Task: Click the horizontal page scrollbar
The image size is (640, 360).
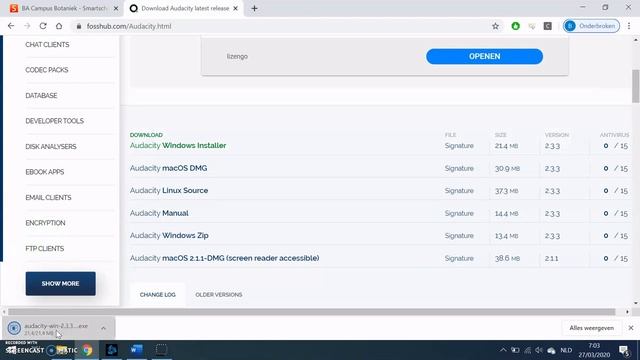Action: click(x=311, y=312)
